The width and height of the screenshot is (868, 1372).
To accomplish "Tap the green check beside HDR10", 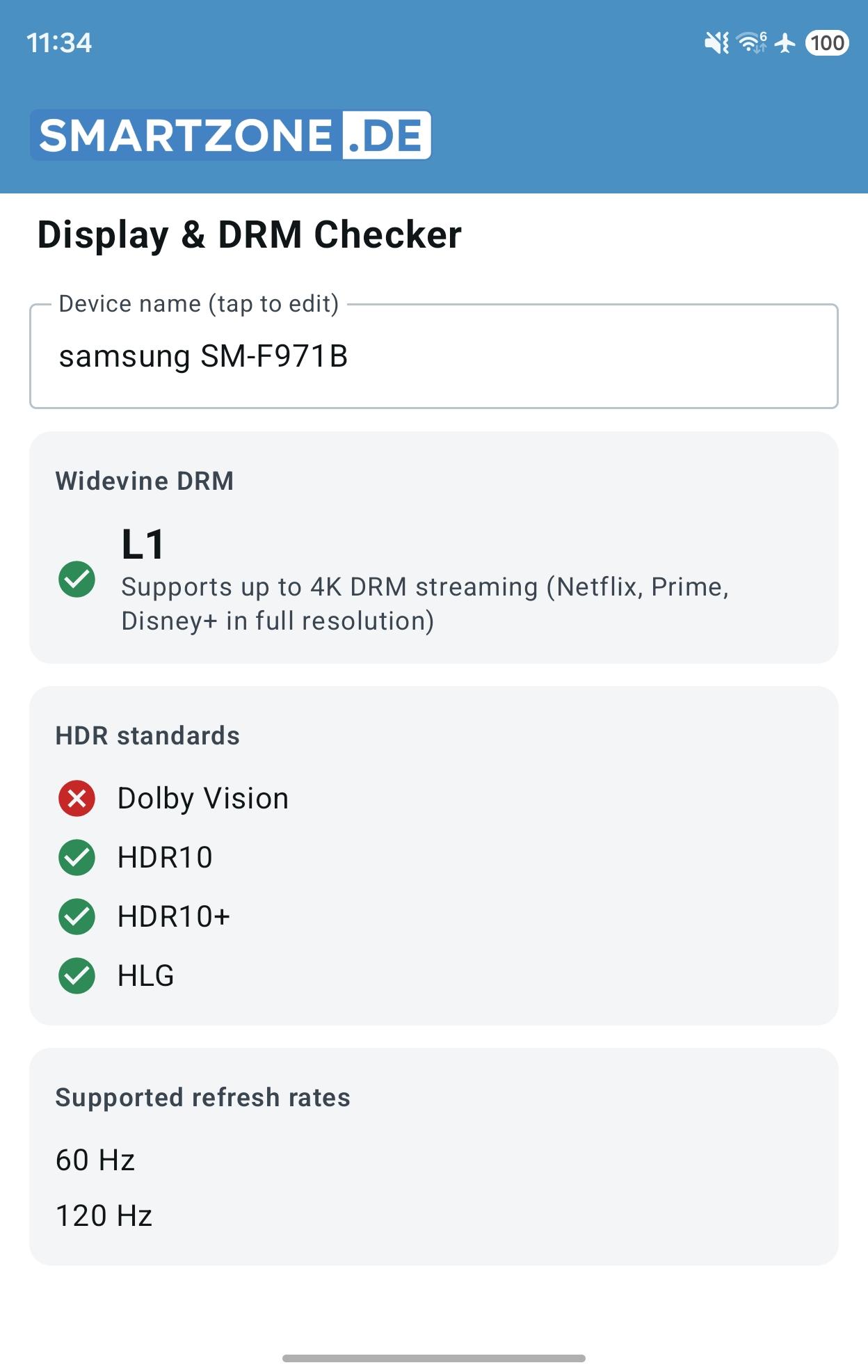I will point(77,857).
